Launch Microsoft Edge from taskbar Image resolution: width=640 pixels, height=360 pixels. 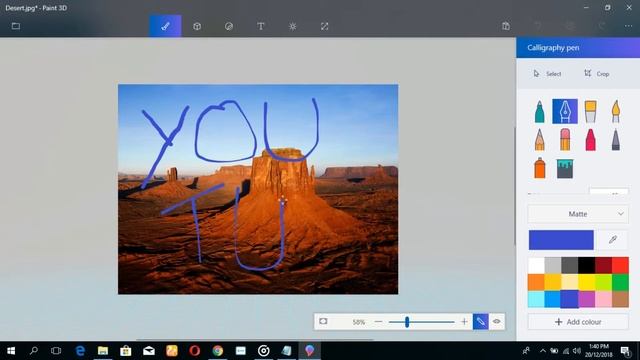click(80, 351)
